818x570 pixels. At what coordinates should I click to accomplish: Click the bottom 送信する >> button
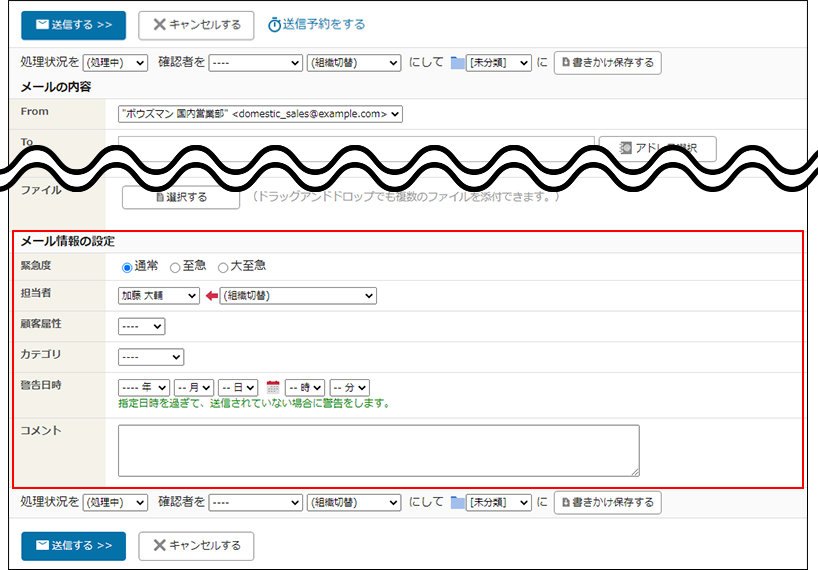tap(74, 546)
